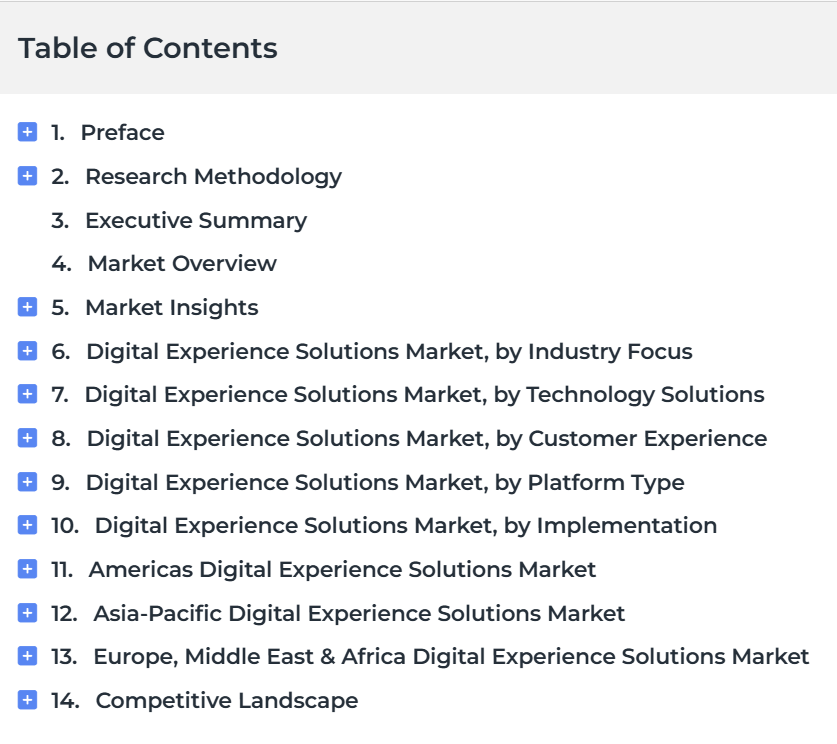Open Americas Digital Experience Solutions Market title

pos(342,569)
